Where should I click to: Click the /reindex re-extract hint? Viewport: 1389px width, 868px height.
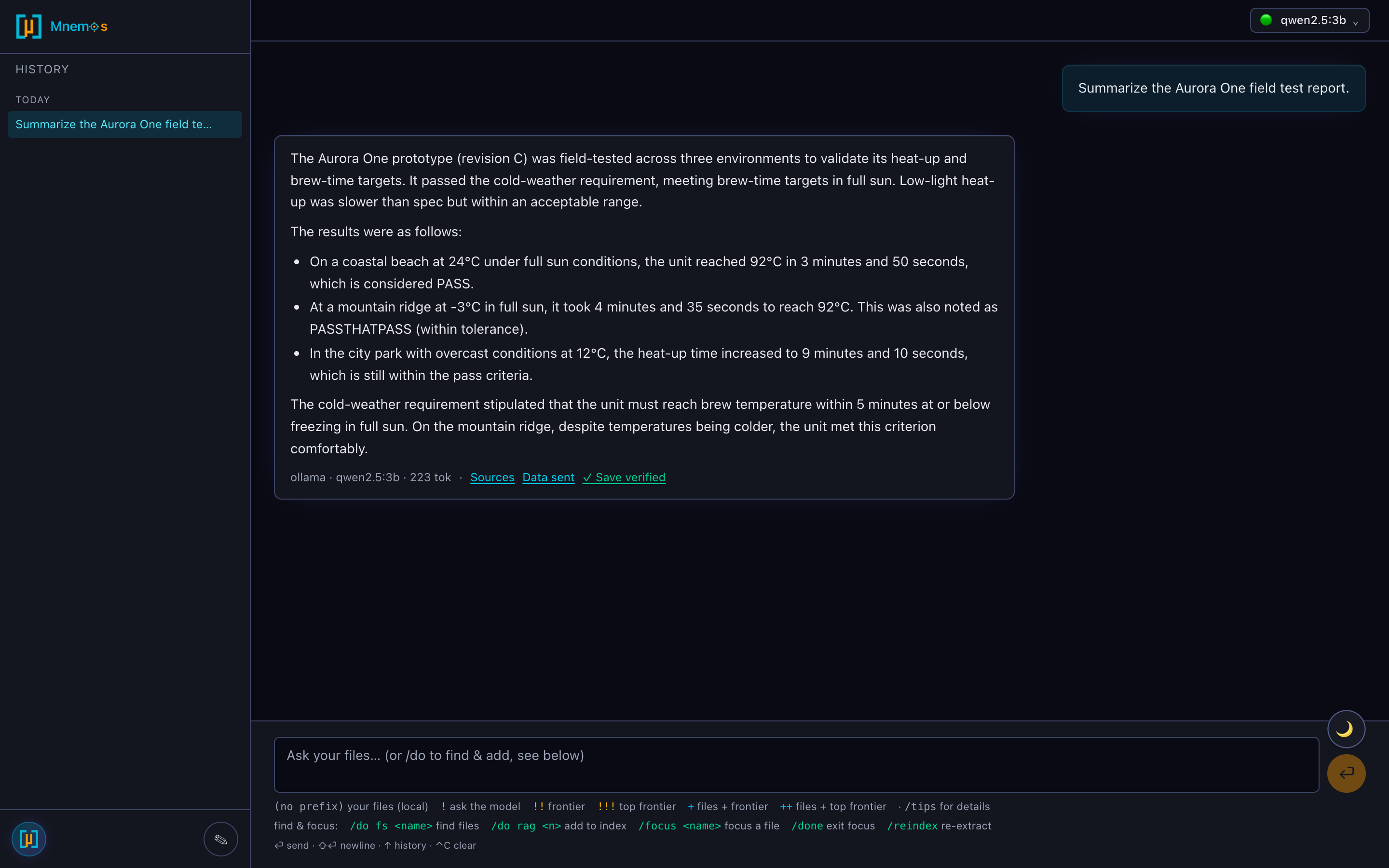pos(939,826)
